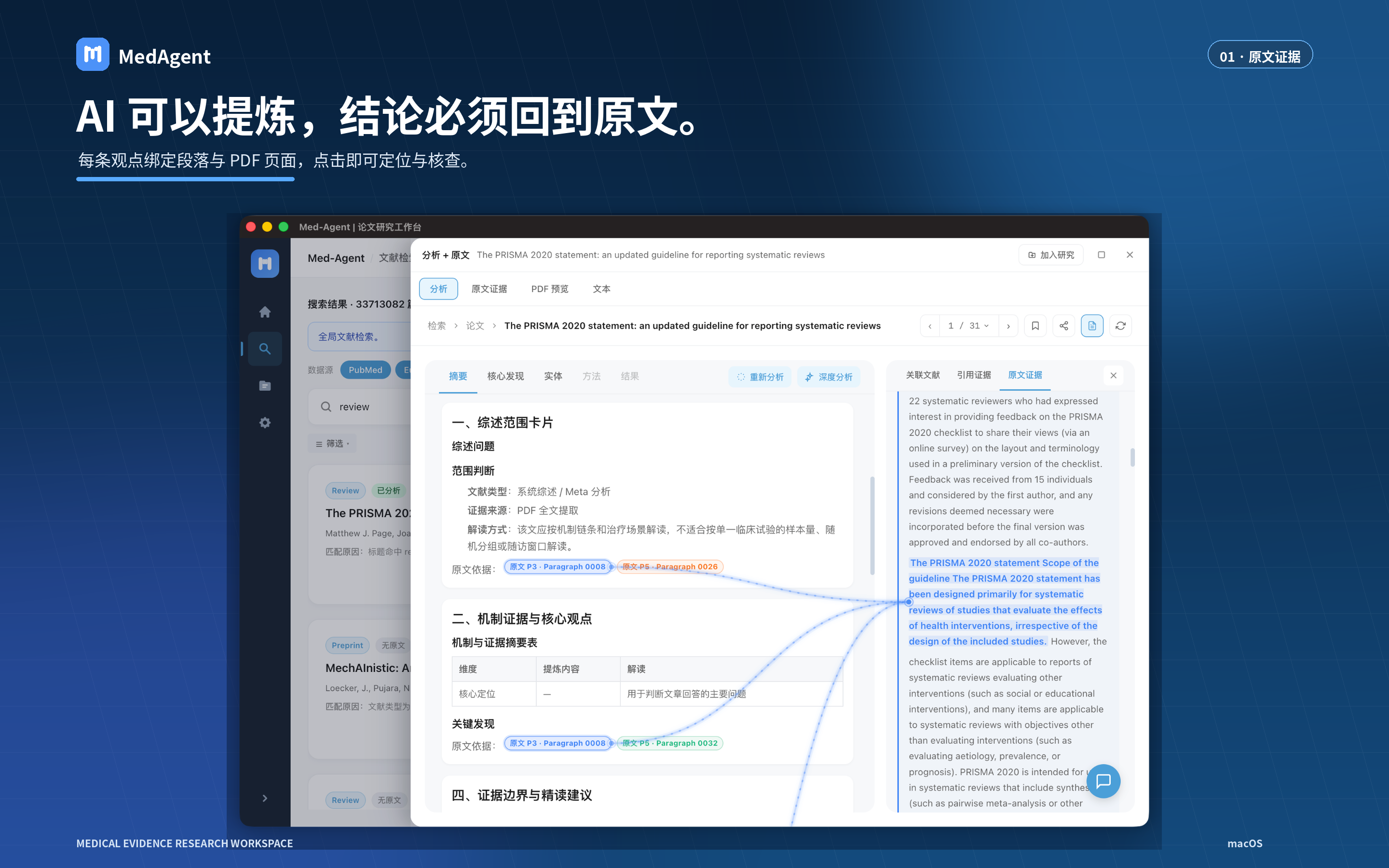This screenshot has width=1389, height=868.
Task: Click the Review tag on PRISMA card
Action: (345, 490)
